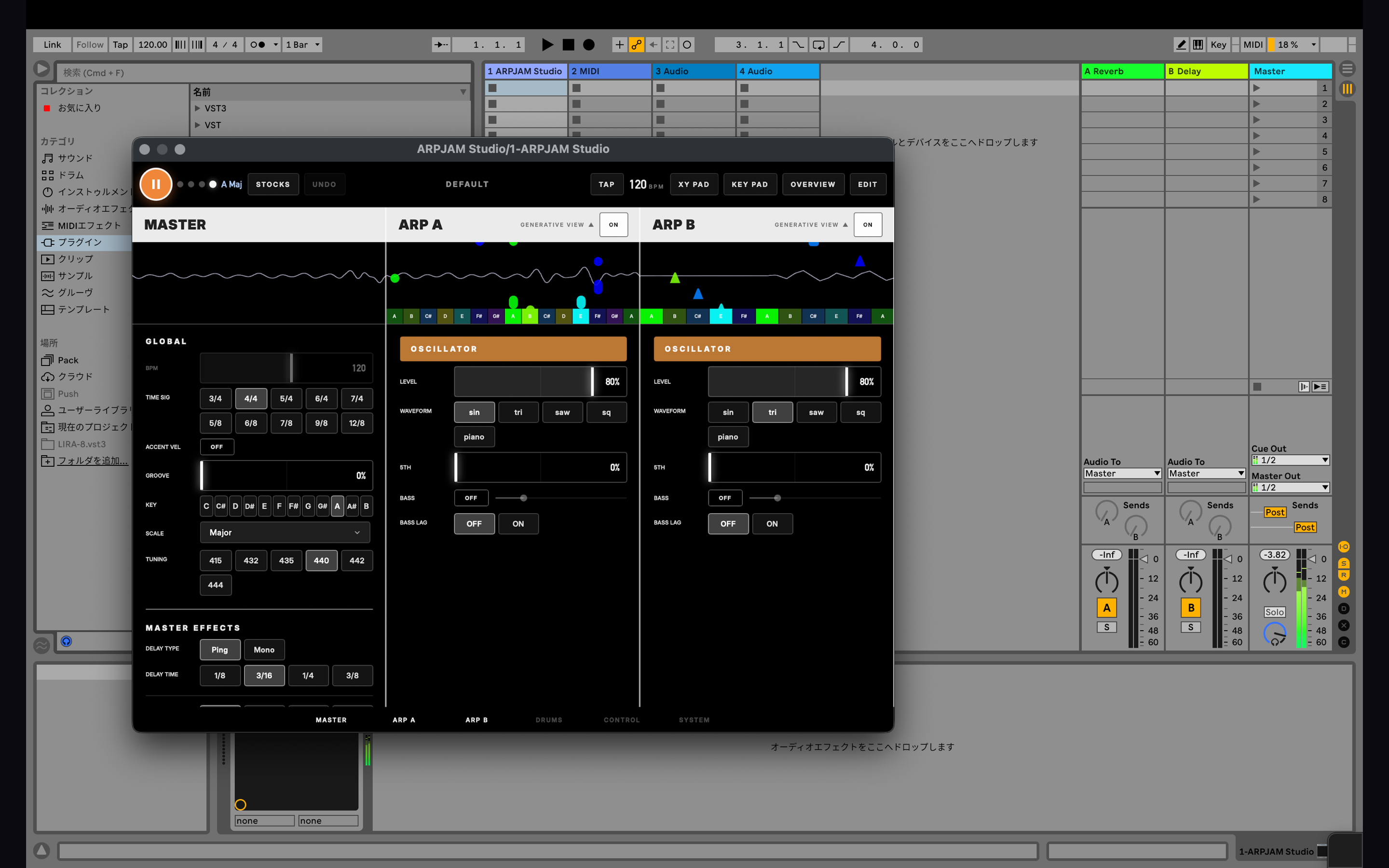Click the browser search field
The height and width of the screenshot is (868, 1389).
click(x=263, y=72)
